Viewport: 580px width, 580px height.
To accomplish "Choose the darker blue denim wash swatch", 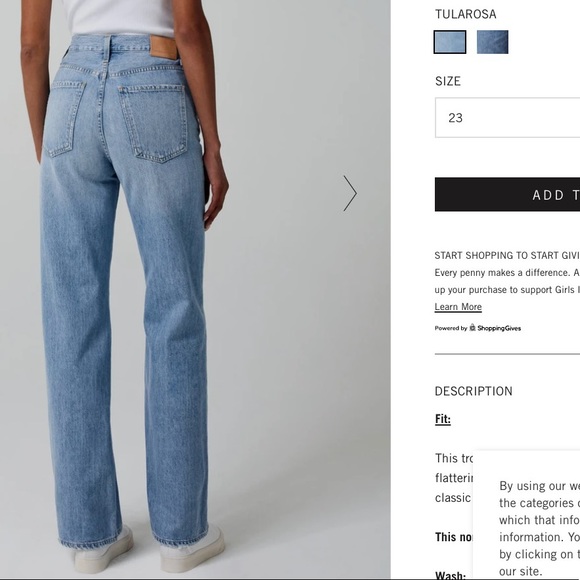I will pos(492,42).
